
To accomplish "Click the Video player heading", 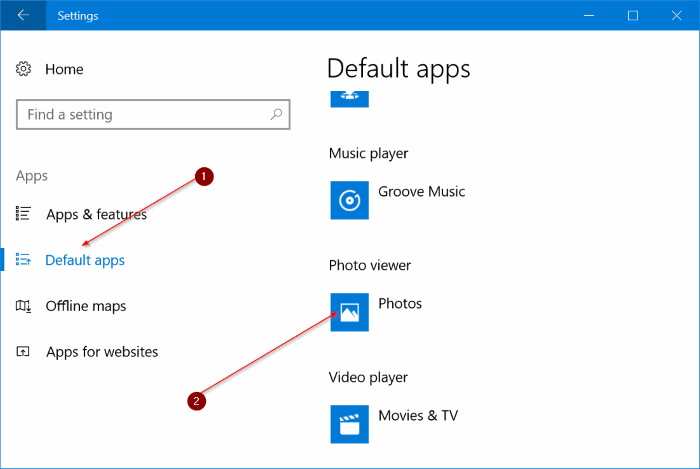I will pyautogui.click(x=368, y=378).
